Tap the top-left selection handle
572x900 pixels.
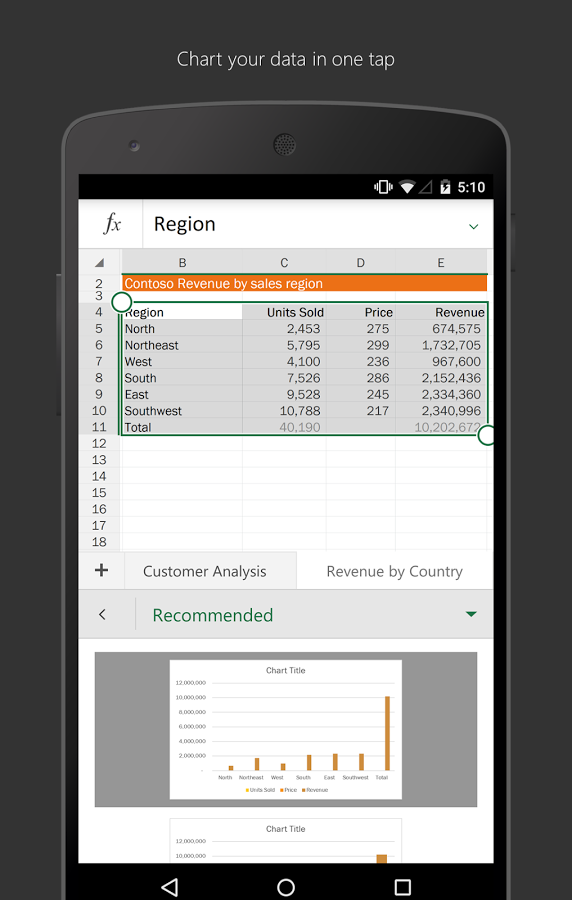[122, 302]
